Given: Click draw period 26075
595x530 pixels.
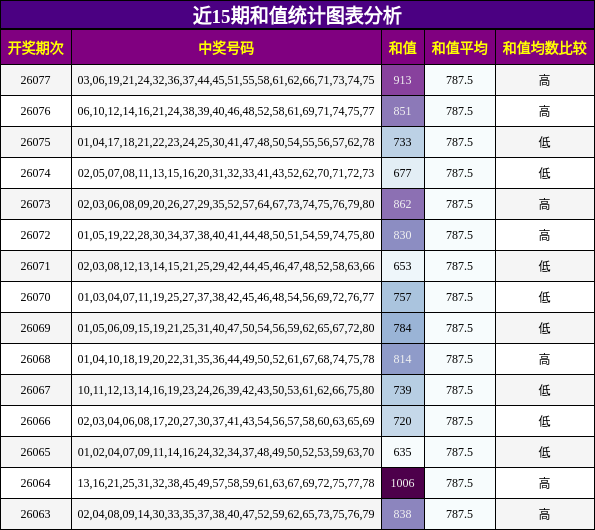Looking at the screenshot, I should 35,142.
